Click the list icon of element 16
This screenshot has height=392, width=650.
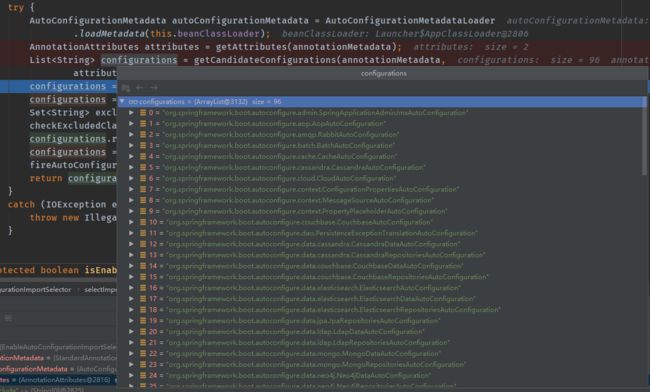pyautogui.click(x=143, y=288)
